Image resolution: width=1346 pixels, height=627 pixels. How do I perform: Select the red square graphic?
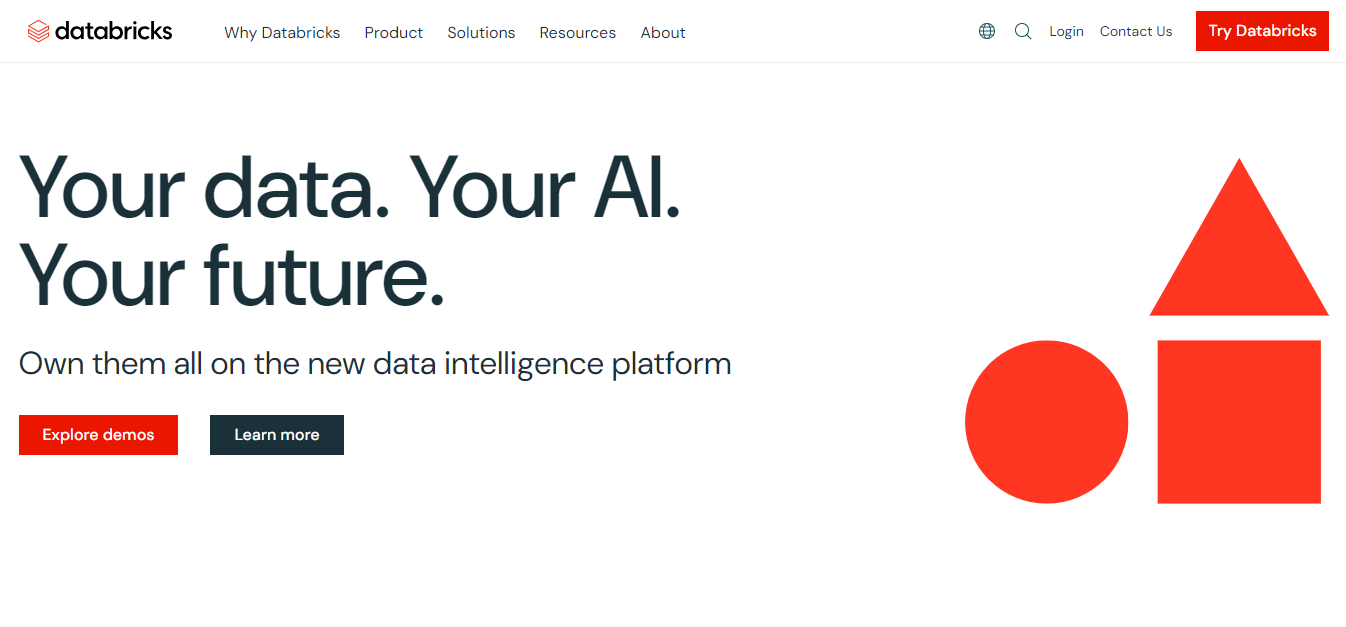(1239, 421)
